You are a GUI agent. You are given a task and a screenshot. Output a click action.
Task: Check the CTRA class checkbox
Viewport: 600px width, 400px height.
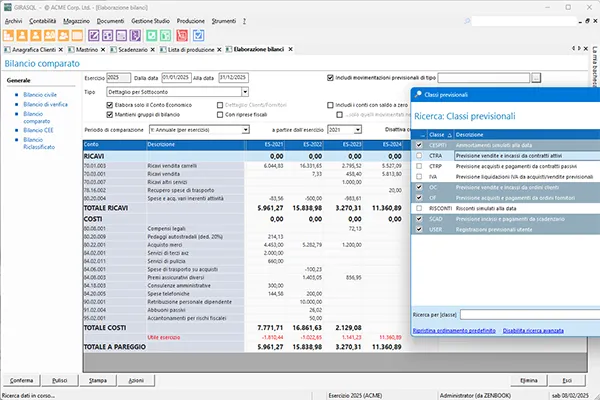click(x=419, y=156)
